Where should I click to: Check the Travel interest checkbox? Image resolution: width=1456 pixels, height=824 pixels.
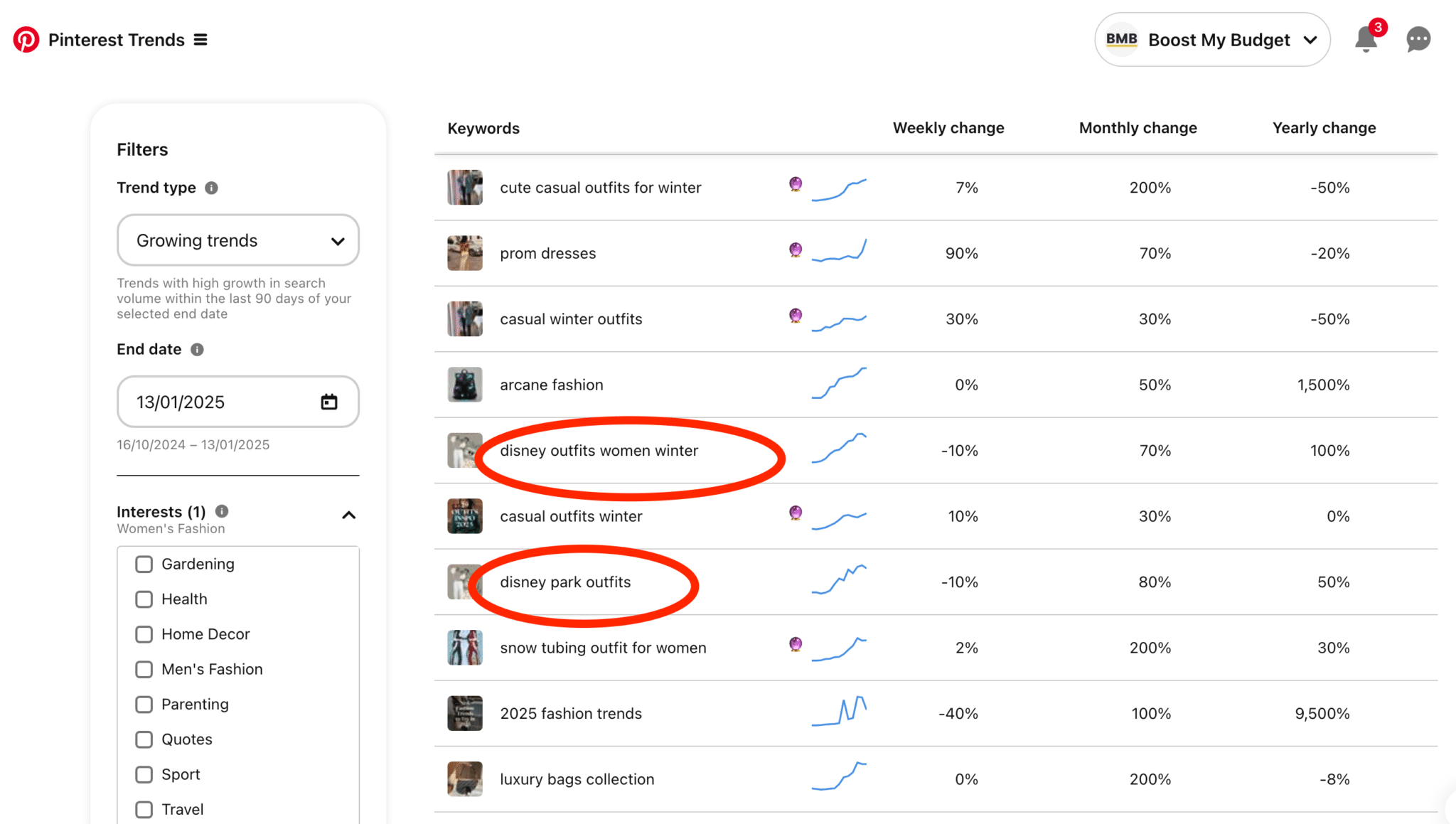click(144, 809)
